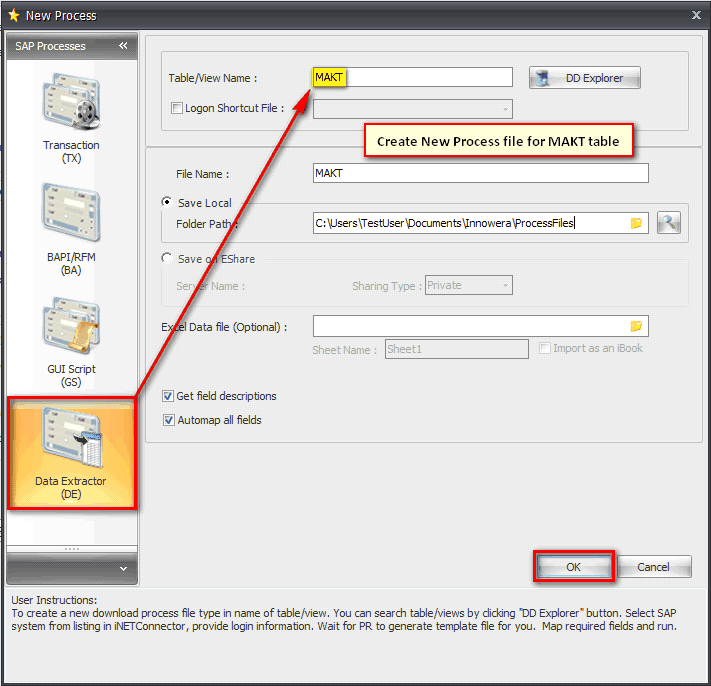Uncheck Automap all fields checkbox
Viewport: 711px width, 686px height.
point(168,420)
